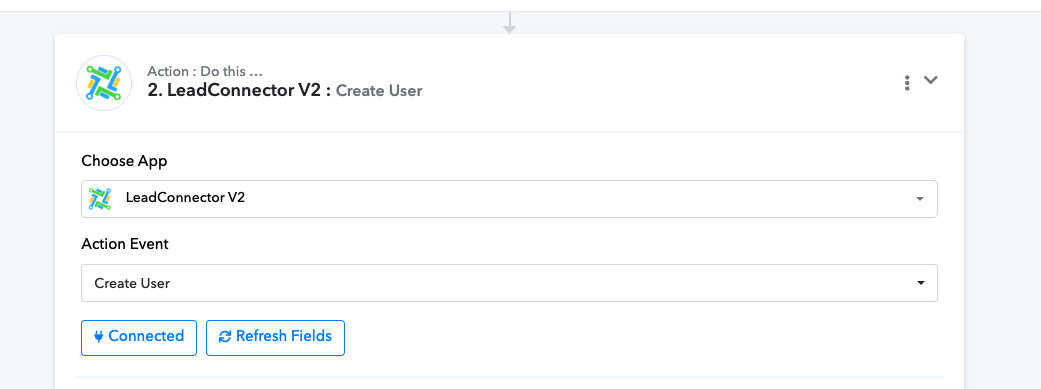Open the three-dot options menu

click(907, 83)
